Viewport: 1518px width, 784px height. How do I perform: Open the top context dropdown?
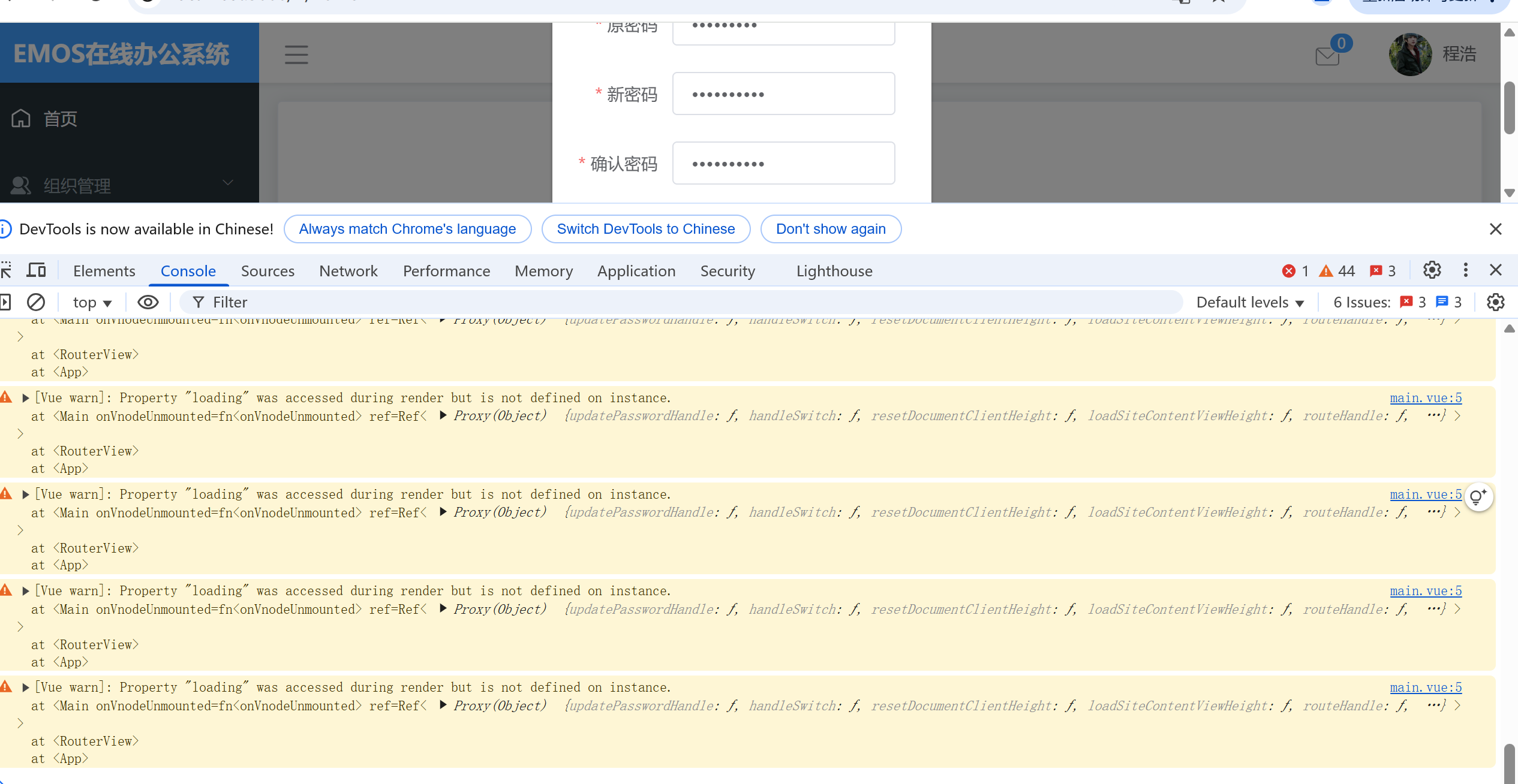92,303
